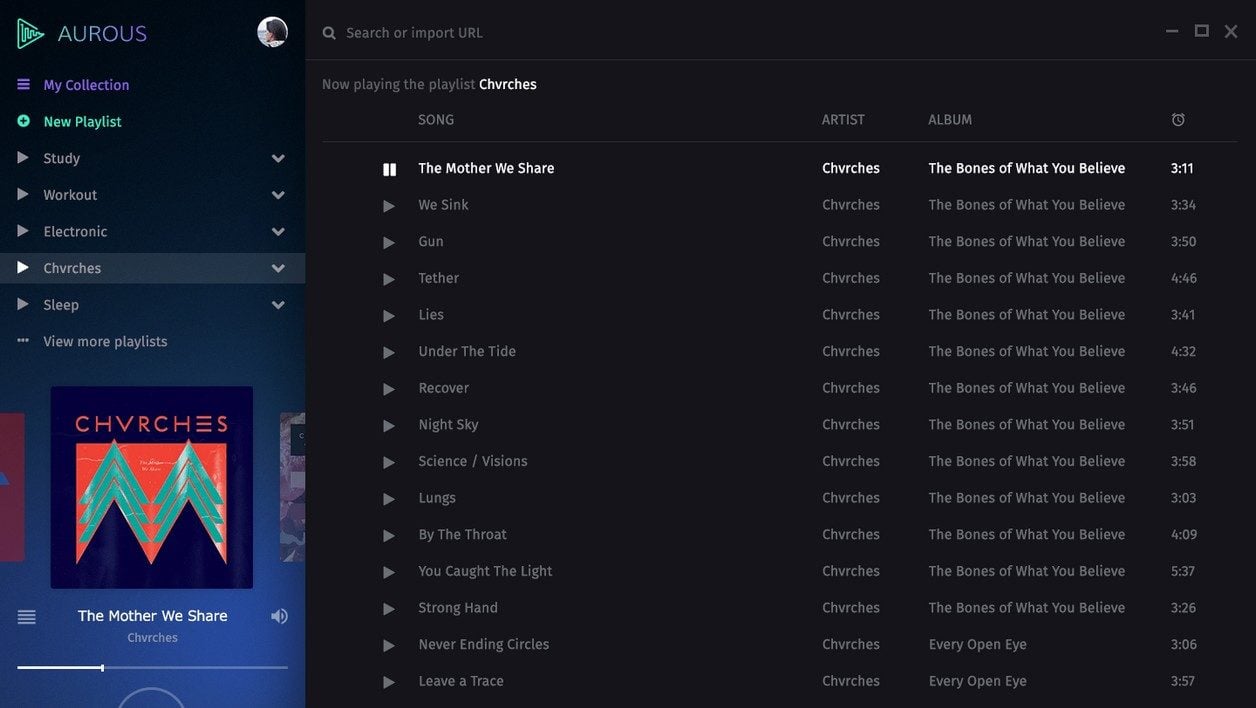Screen dimensions: 1256x708
Task: Select the Chvrches playlist label
Action: pyautogui.click(x=72, y=268)
